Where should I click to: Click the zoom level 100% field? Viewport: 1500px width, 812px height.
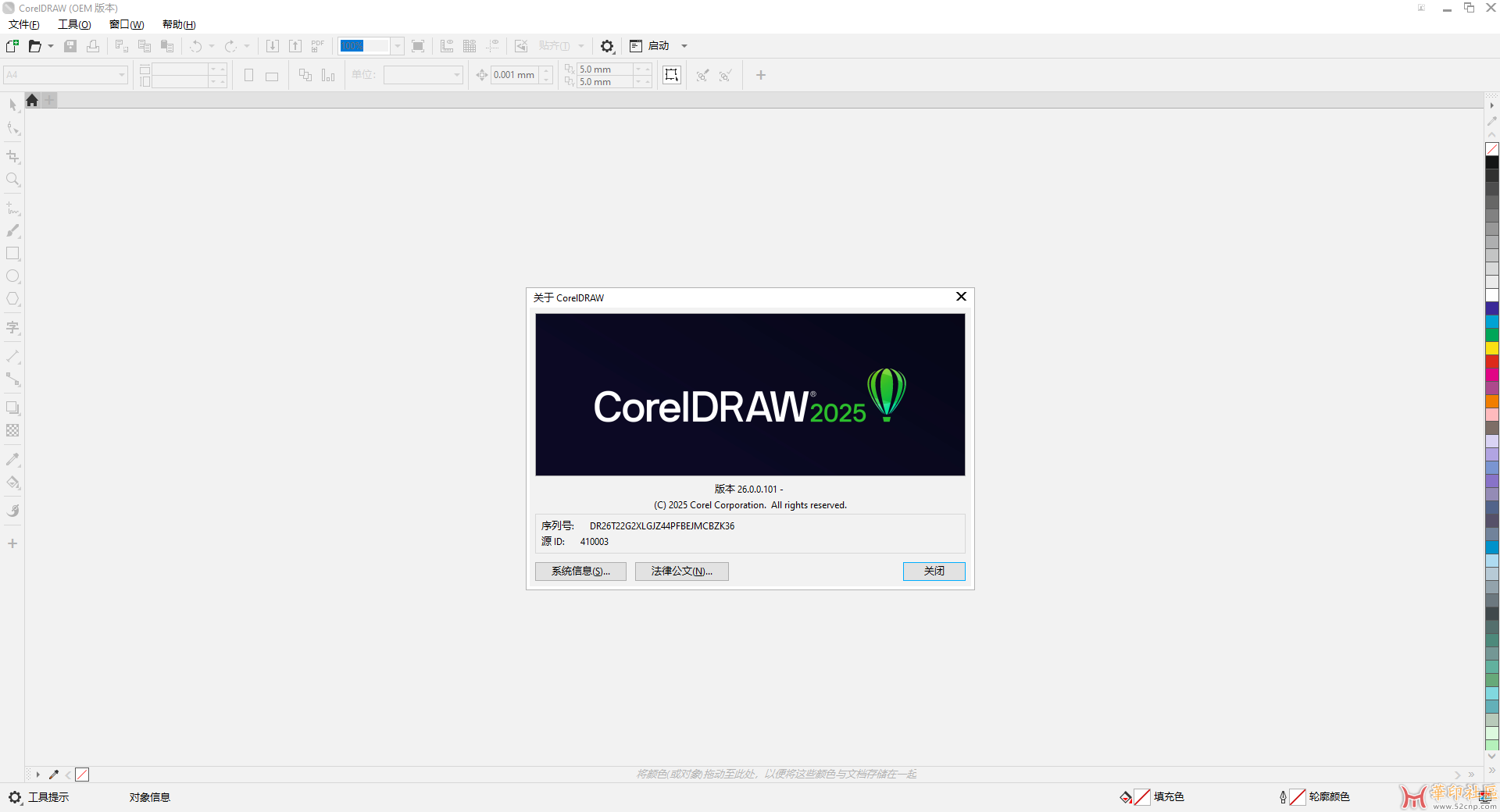364,46
